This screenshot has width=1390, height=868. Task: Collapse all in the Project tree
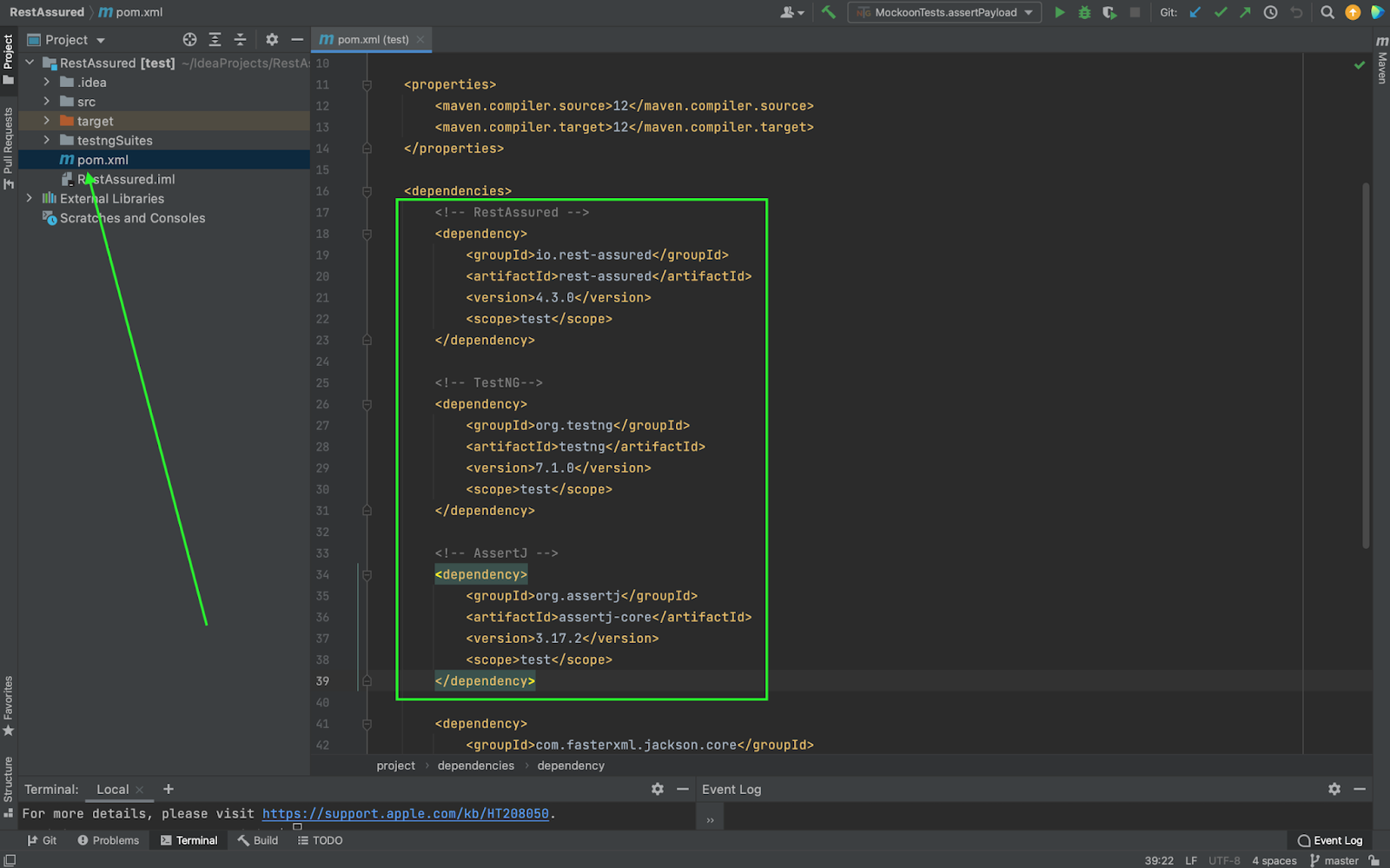tap(240, 40)
